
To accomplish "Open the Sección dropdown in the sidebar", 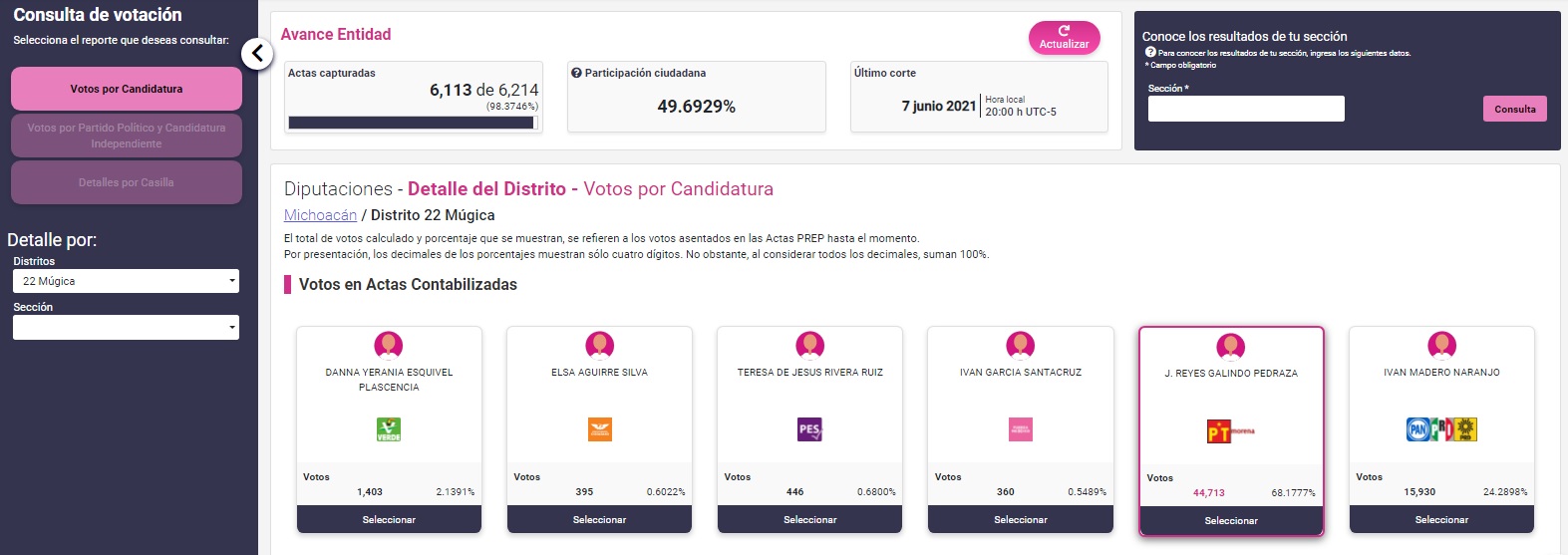I will (126, 327).
